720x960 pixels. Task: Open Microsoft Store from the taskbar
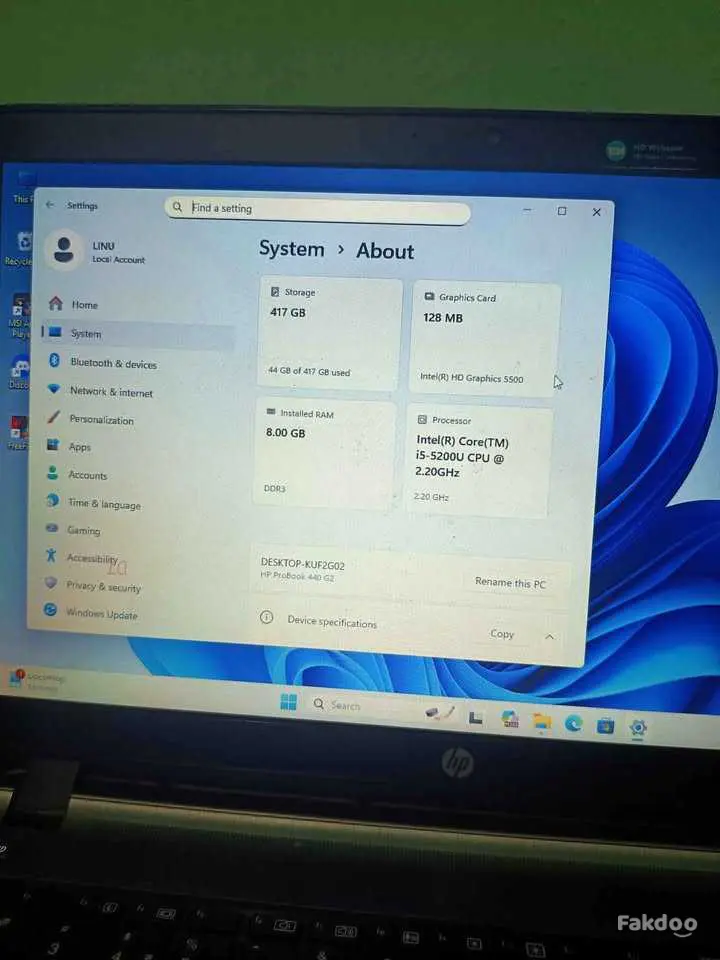[x=606, y=726]
